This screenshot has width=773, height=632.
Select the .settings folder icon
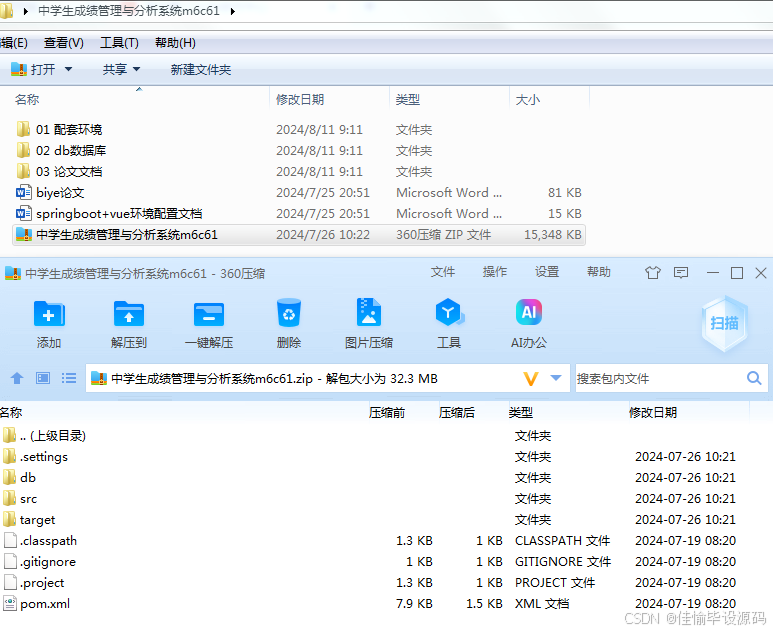[x=9, y=456]
